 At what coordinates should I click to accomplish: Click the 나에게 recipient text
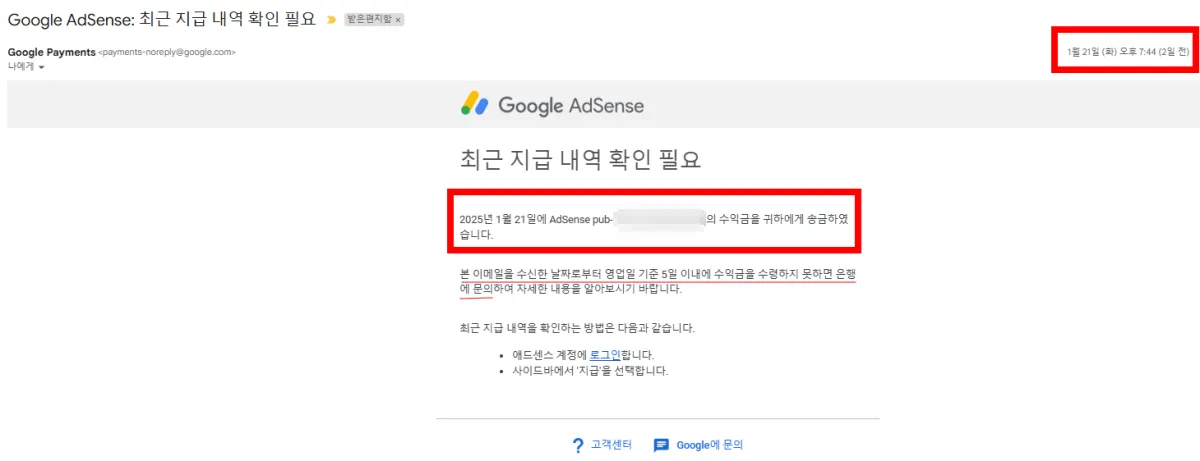coord(21,67)
